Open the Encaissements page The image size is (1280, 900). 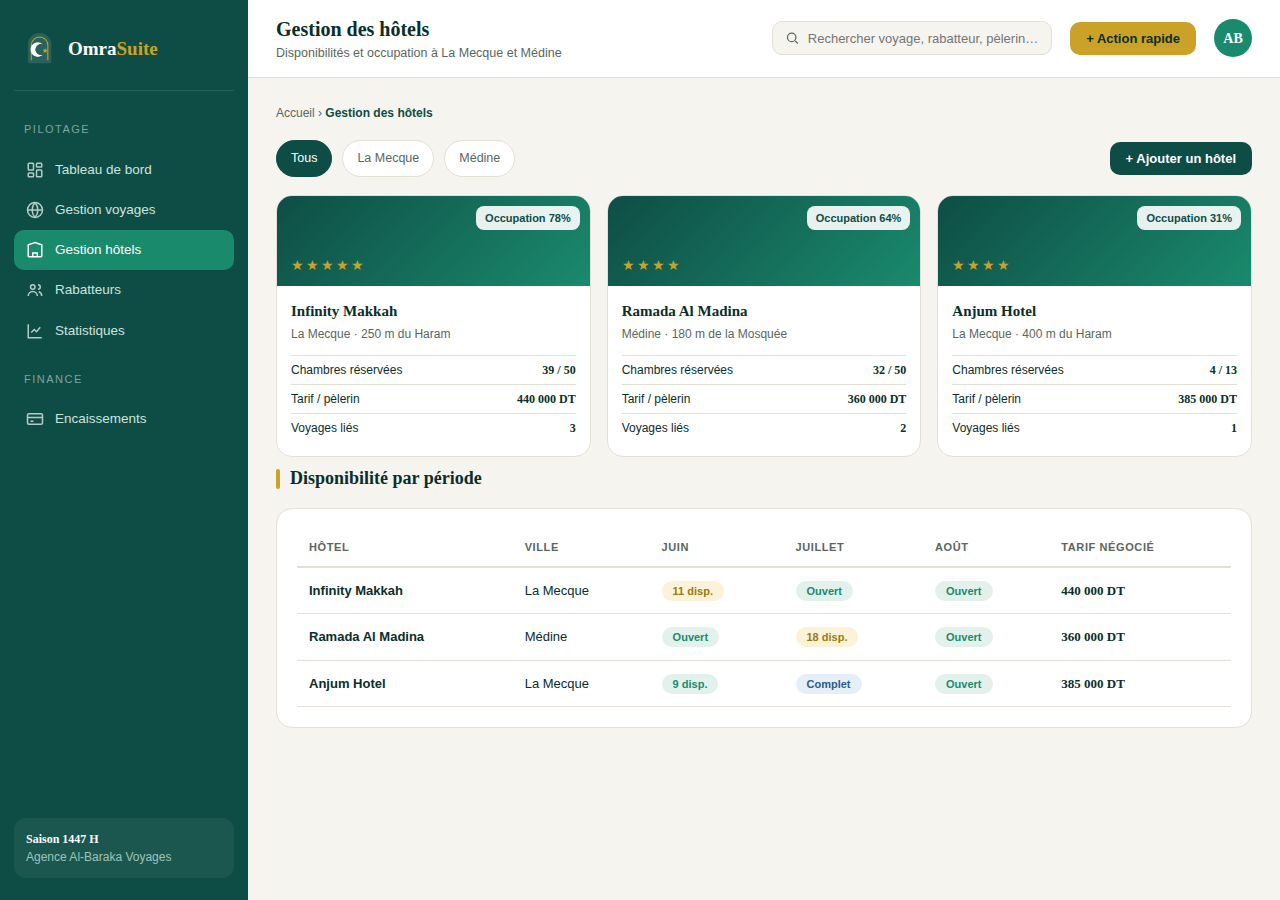pos(124,419)
